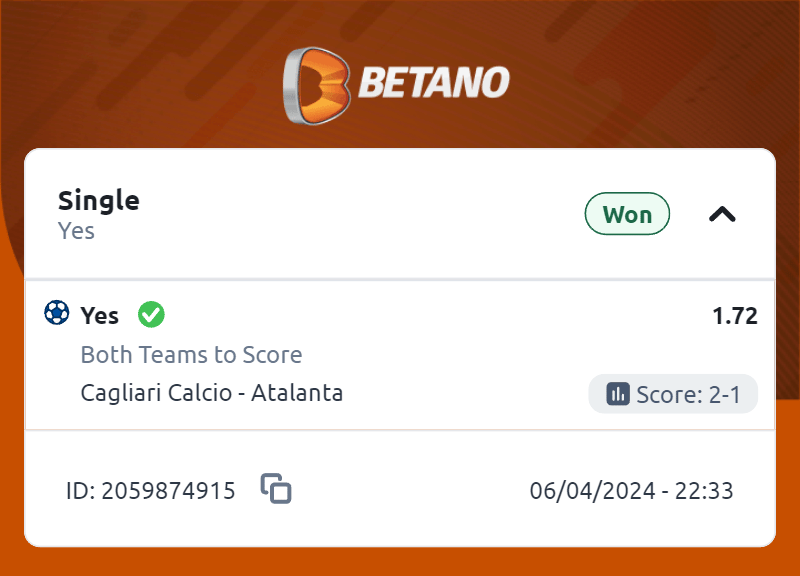Click the grey Yes subtitle under Single
The image size is (800, 576).
[x=76, y=231]
